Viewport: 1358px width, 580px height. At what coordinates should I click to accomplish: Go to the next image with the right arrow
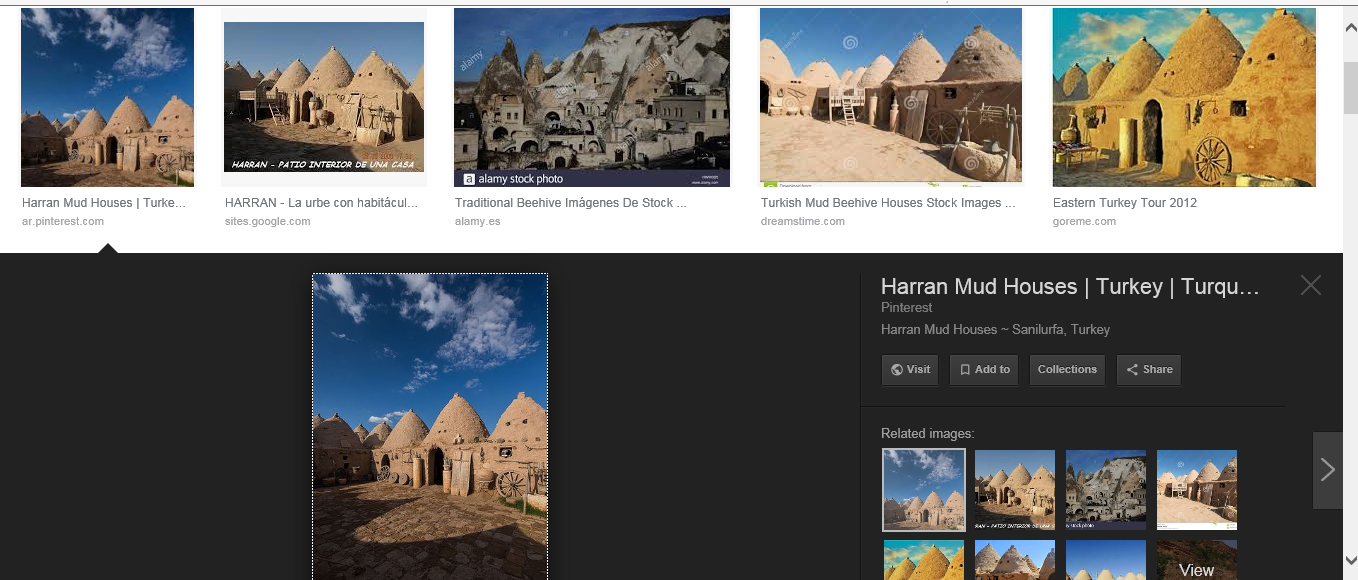(x=1327, y=470)
